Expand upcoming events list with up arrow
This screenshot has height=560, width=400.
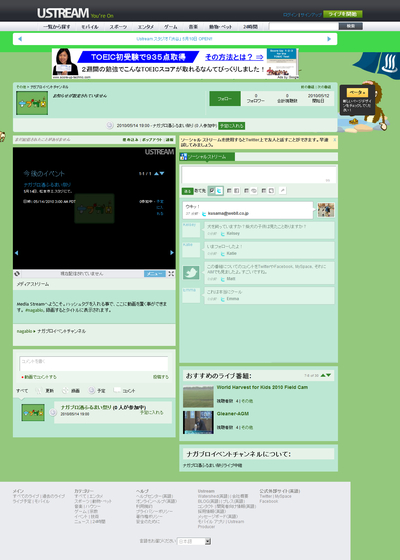click(156, 174)
